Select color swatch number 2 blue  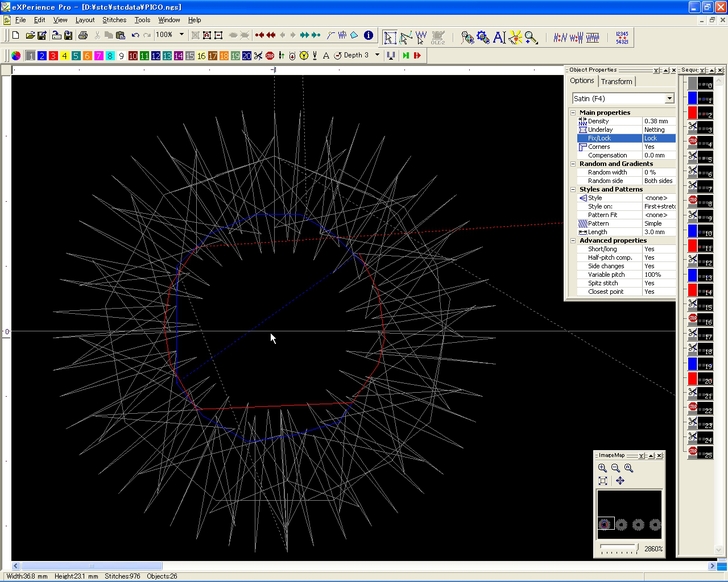coord(42,56)
